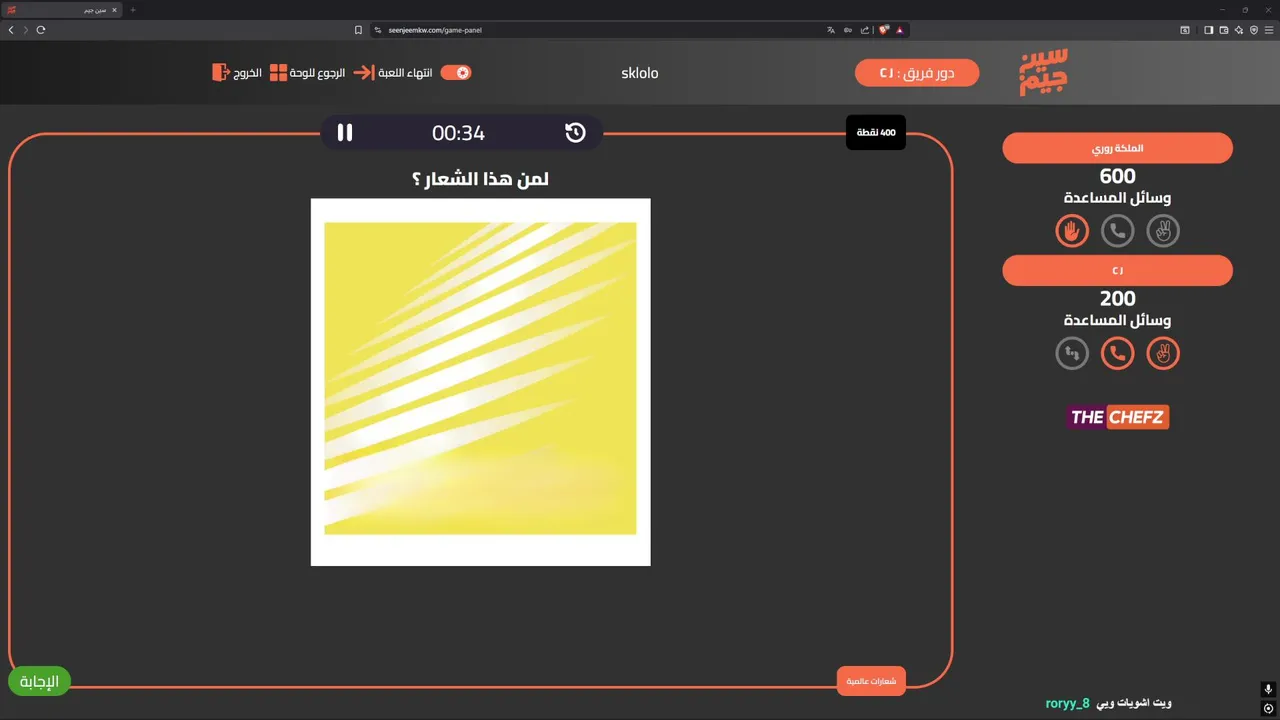This screenshot has width=1280, height=720.
Task: Click the الرجوع للوحة text link
Action: (318, 73)
